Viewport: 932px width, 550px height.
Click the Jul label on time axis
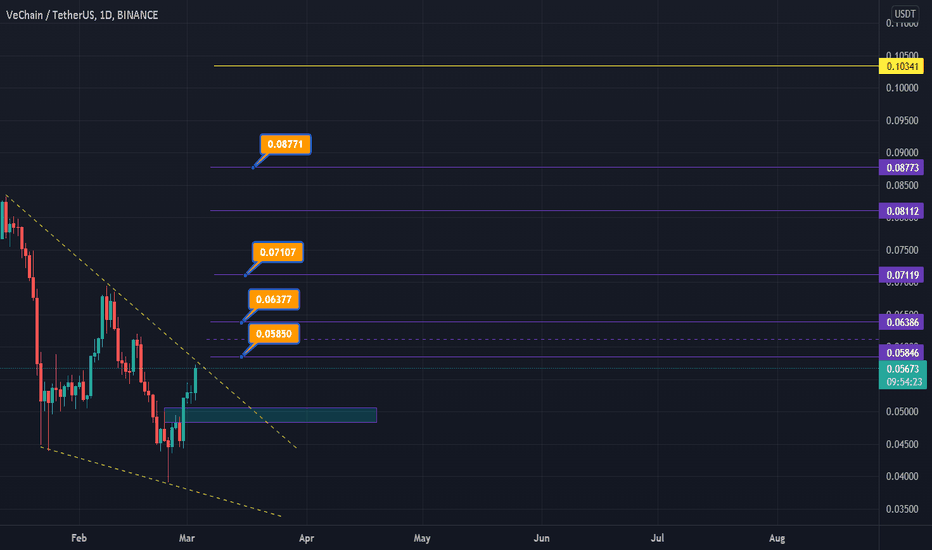(657, 538)
